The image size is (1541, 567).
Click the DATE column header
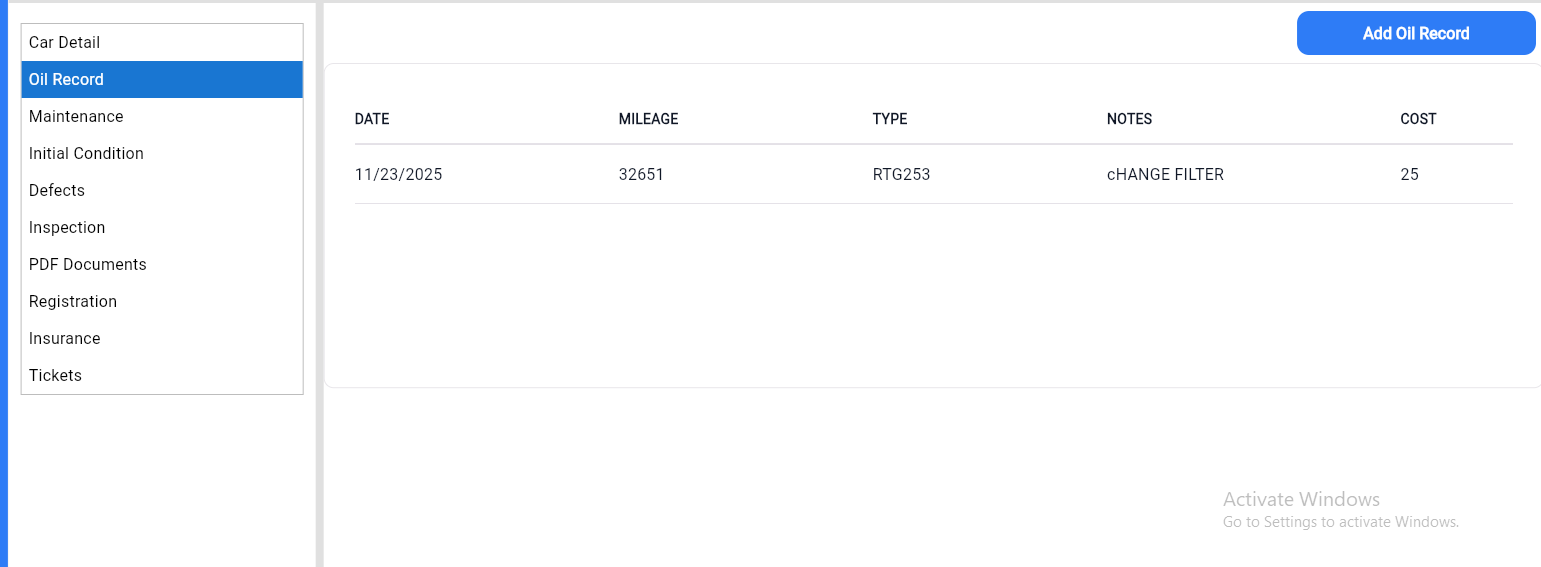tap(372, 119)
